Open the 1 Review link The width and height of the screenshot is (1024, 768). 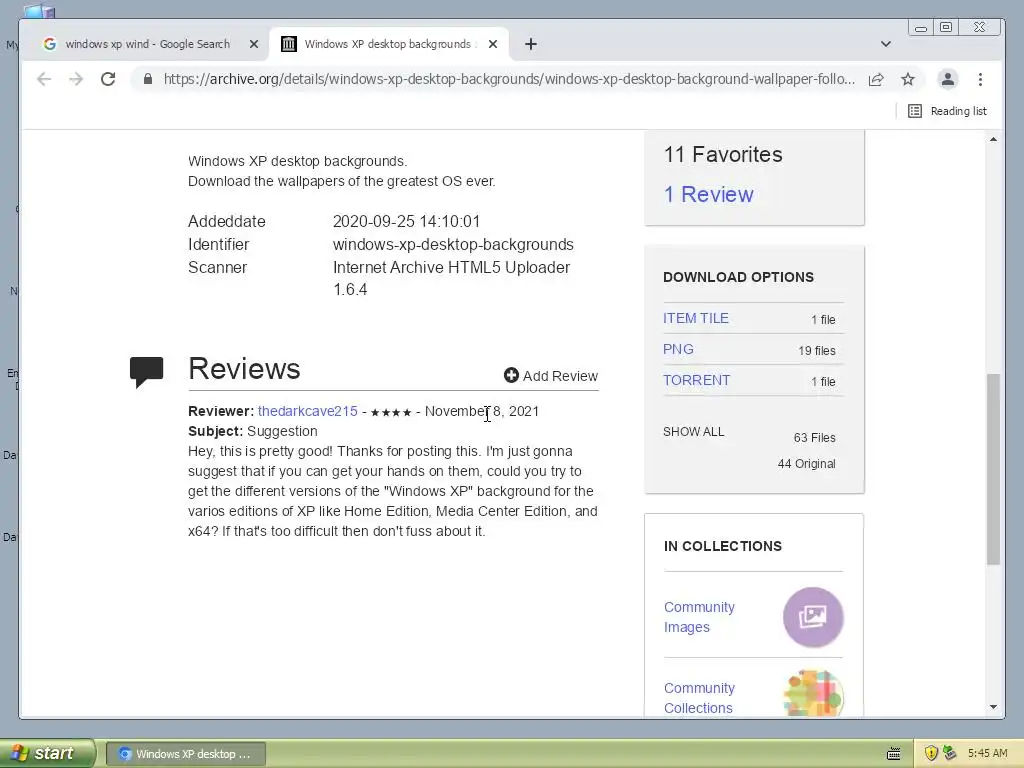pyautogui.click(x=709, y=194)
